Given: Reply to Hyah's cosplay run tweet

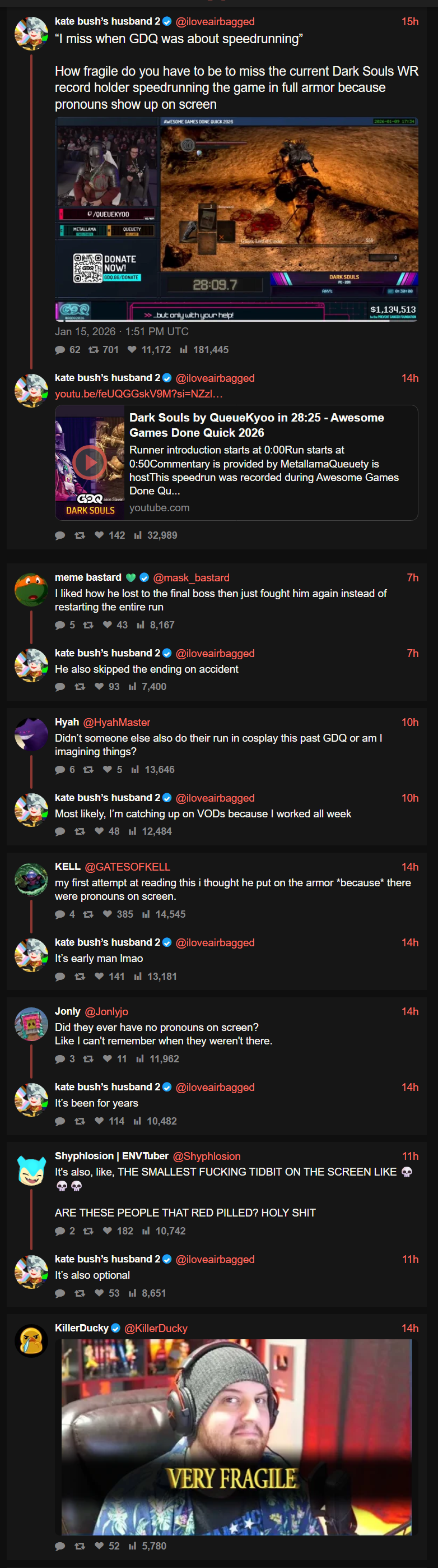Looking at the screenshot, I should pos(59,769).
